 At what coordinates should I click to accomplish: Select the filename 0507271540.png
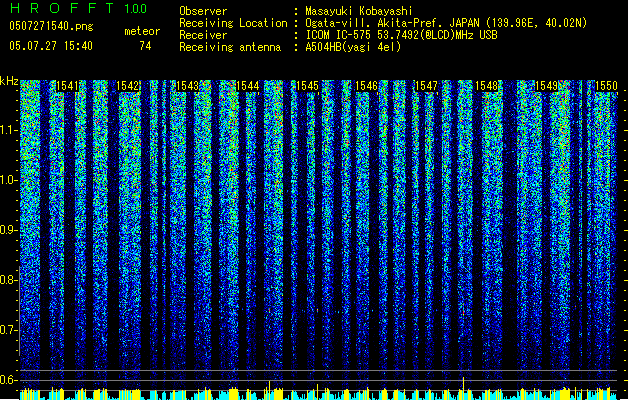(x=51, y=26)
